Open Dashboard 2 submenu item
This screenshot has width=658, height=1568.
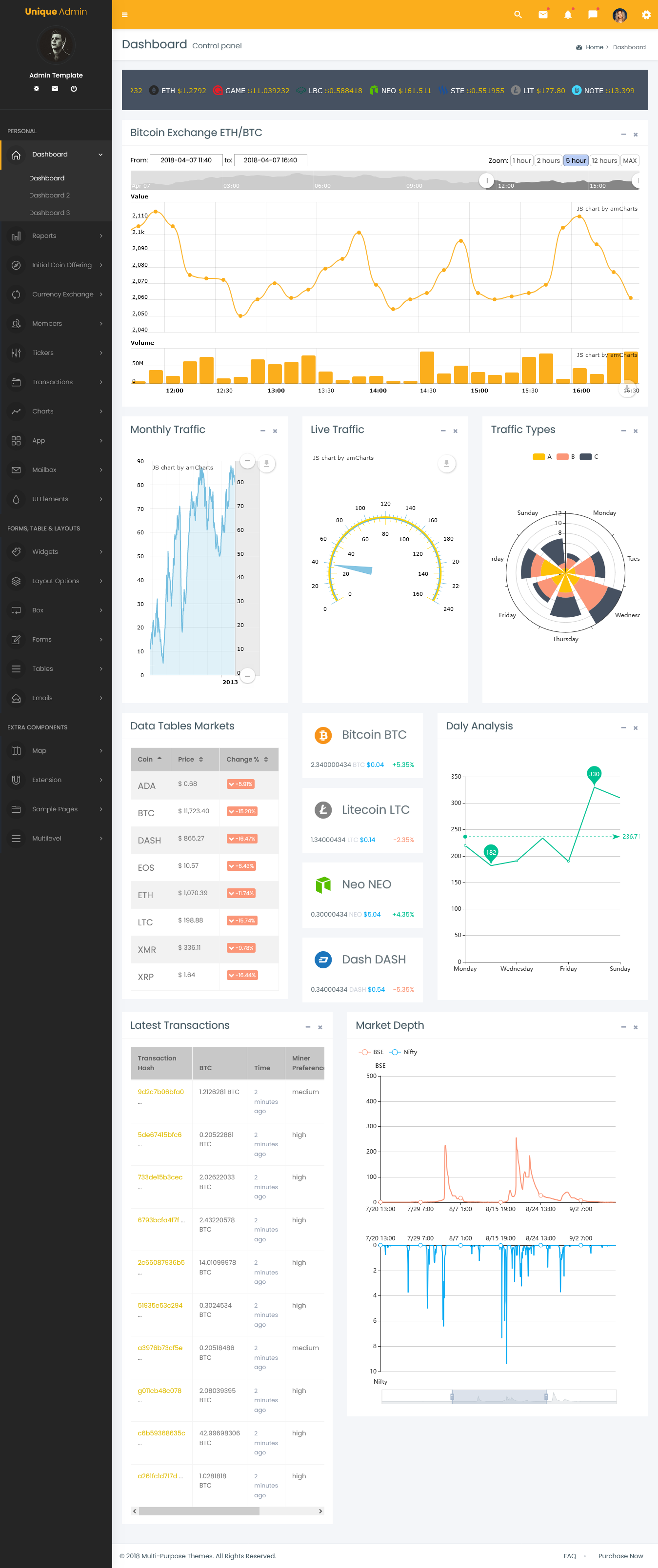pos(49,196)
